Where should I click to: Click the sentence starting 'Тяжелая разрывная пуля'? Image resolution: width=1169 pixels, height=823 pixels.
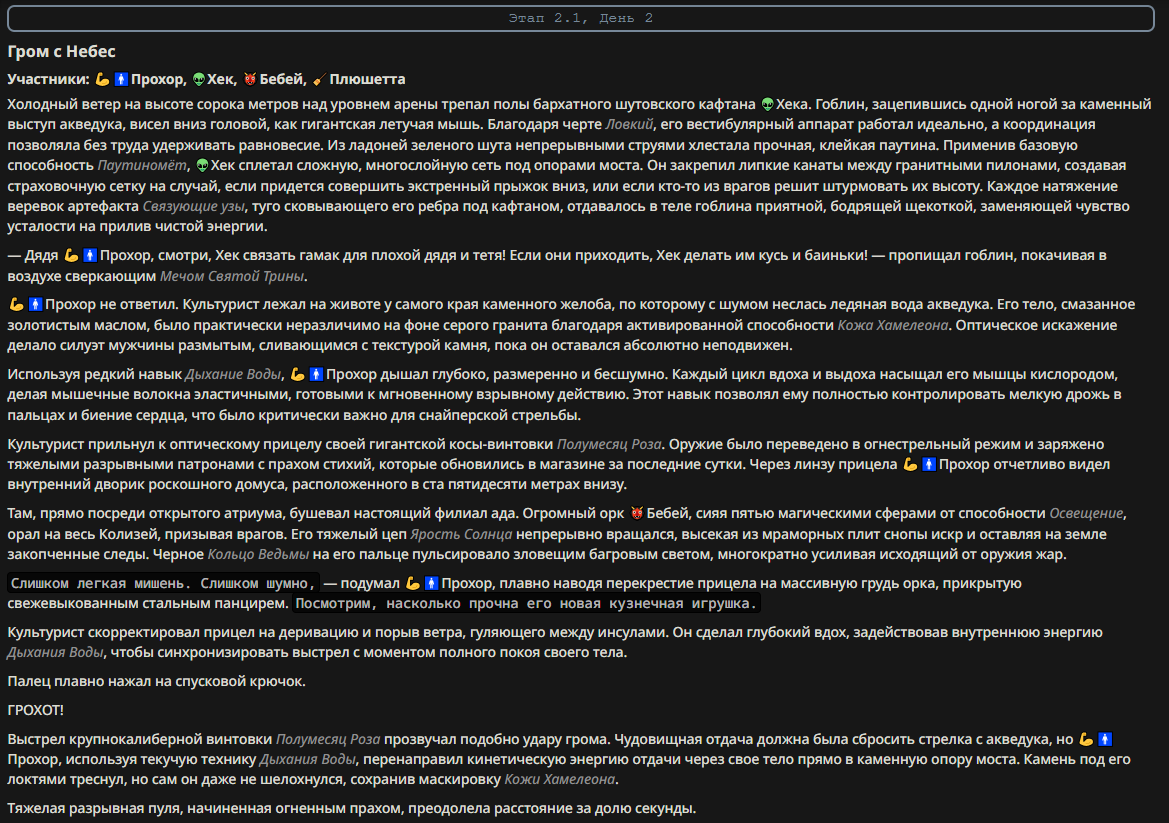click(352, 809)
